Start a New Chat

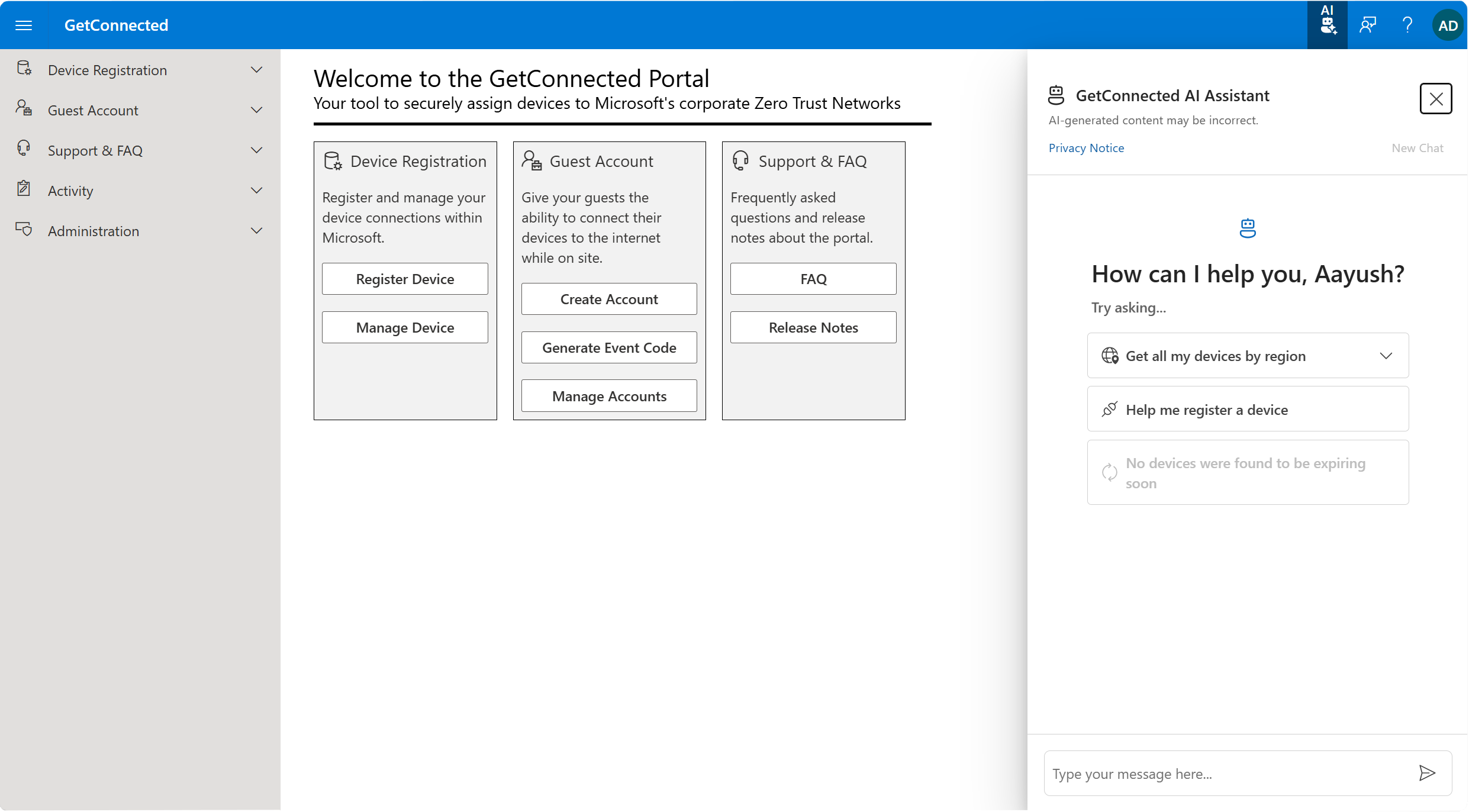(1418, 148)
